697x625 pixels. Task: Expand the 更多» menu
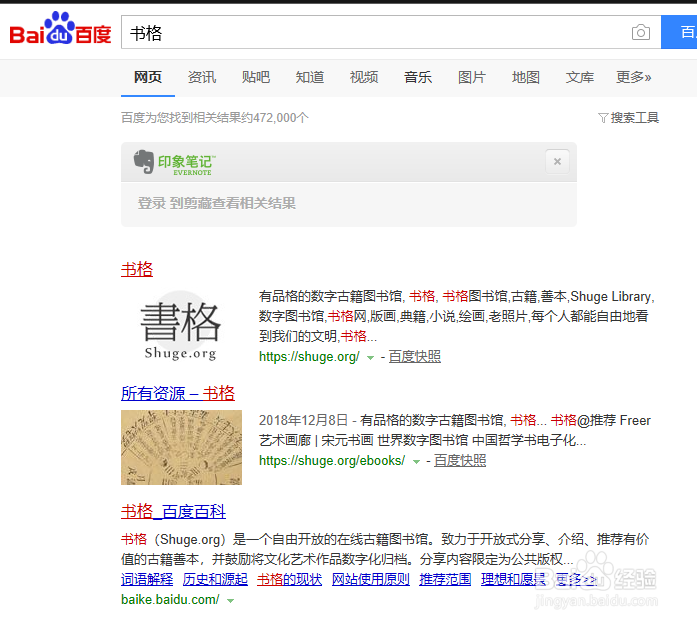[x=633, y=77]
